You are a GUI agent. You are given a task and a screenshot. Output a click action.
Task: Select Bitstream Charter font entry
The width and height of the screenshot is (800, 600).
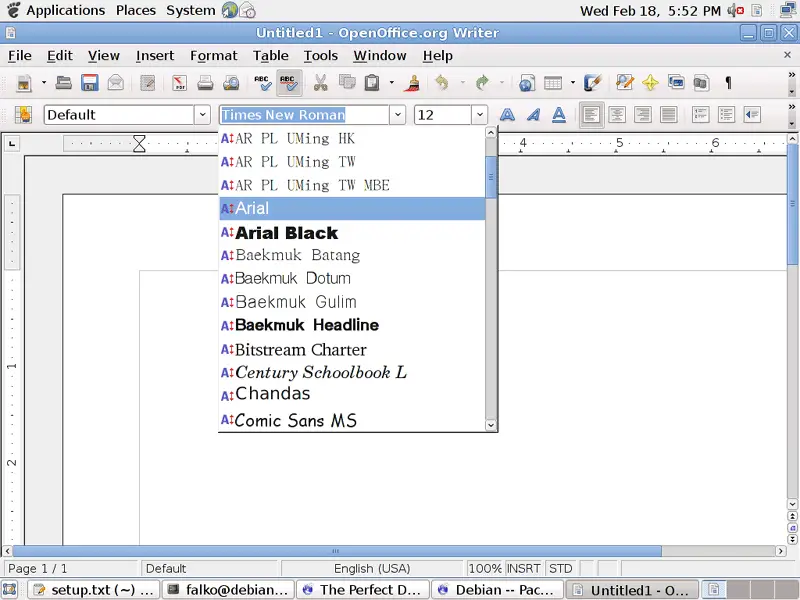click(x=352, y=349)
